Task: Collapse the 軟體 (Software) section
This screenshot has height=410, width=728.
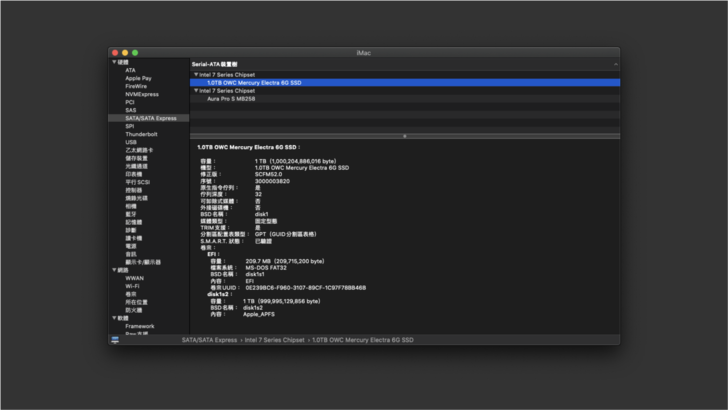Action: (x=113, y=318)
